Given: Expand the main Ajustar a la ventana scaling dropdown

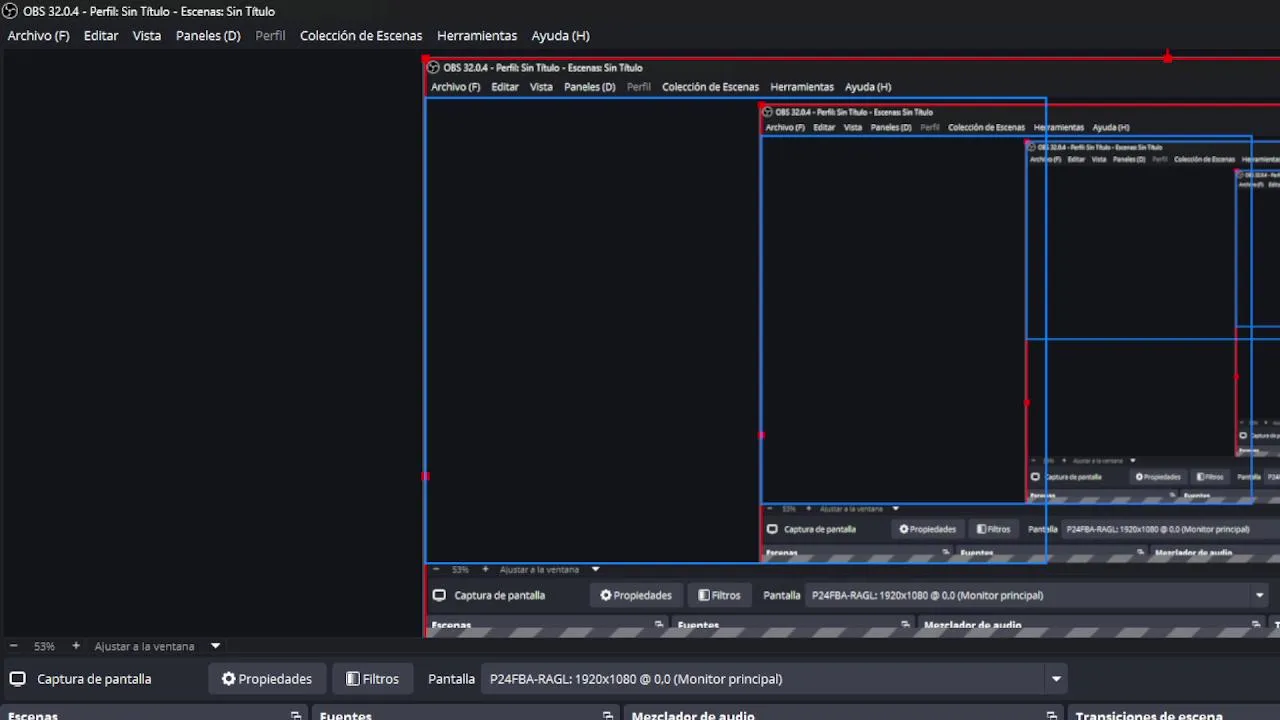Looking at the screenshot, I should (215, 646).
